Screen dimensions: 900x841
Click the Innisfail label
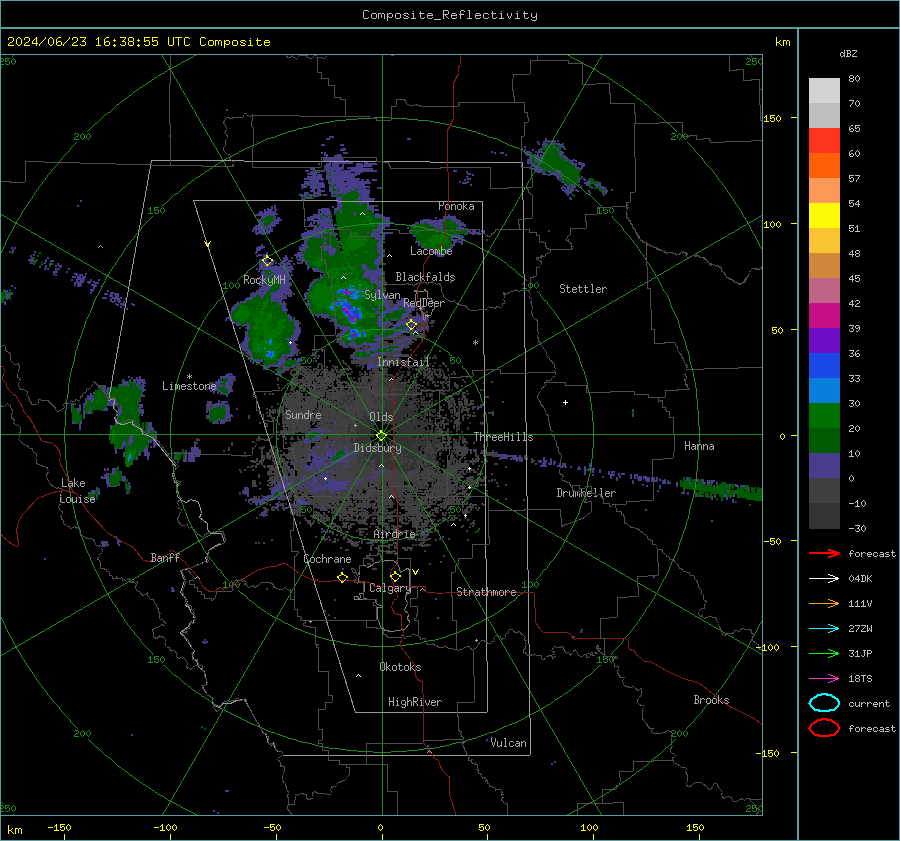coord(404,362)
